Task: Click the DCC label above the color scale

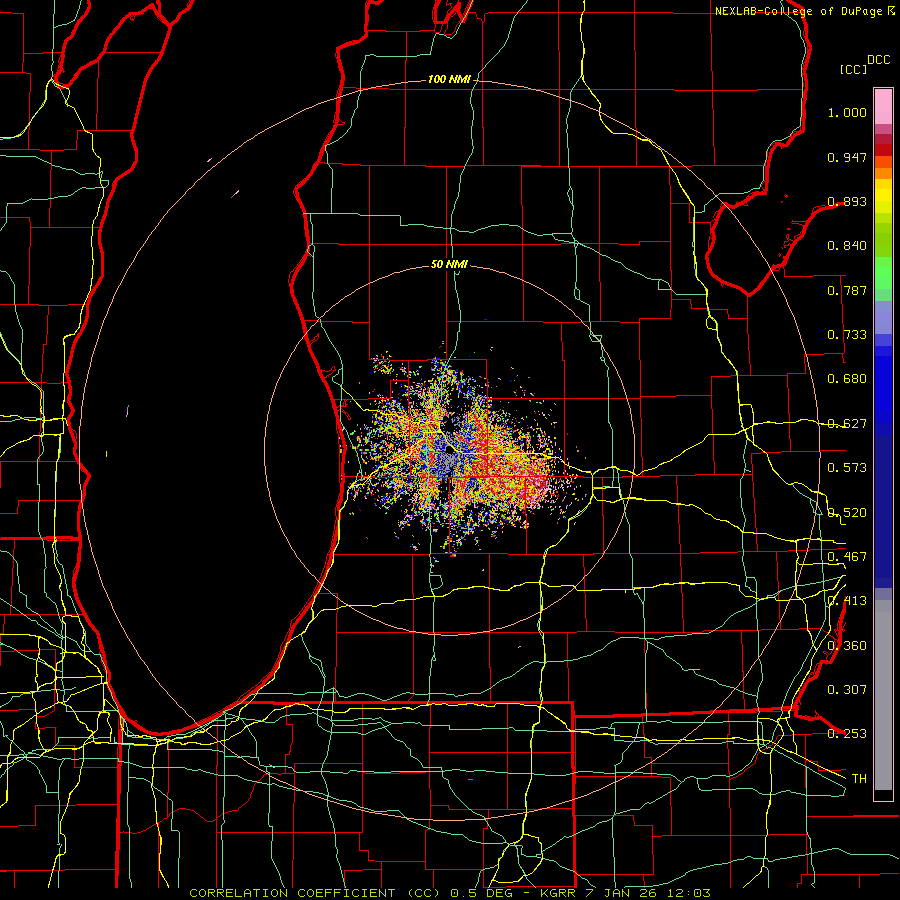Action: [x=878, y=60]
